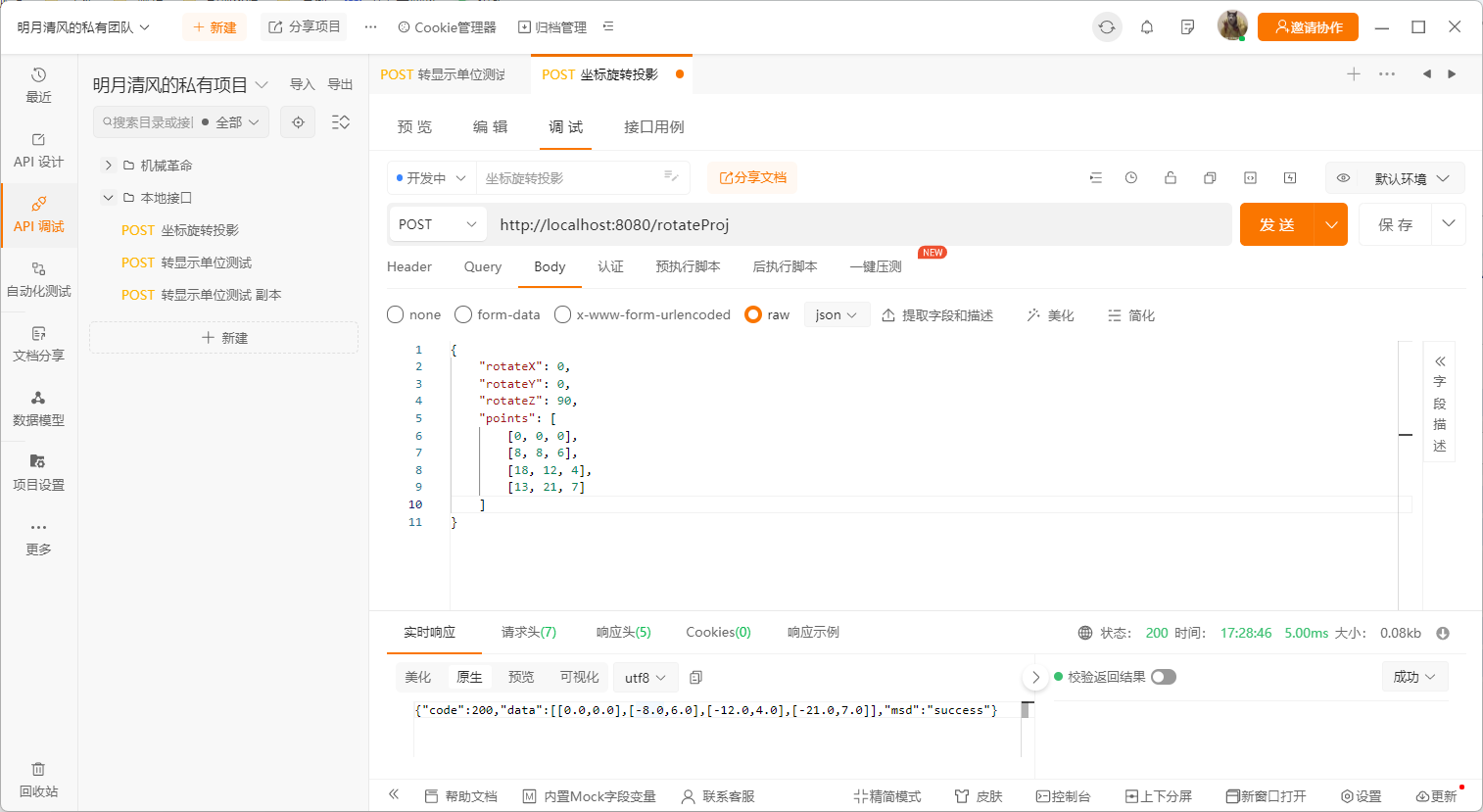Go to next tab with right arrow
The image size is (1483, 812).
coord(1453,74)
